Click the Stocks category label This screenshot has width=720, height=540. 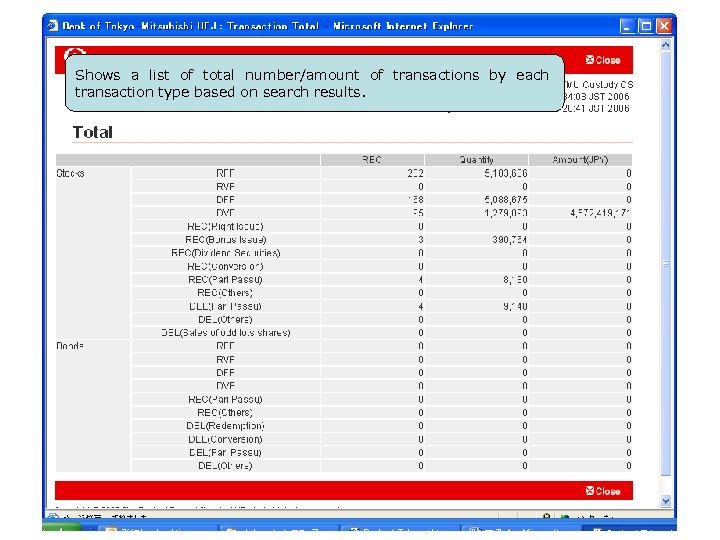pos(70,173)
